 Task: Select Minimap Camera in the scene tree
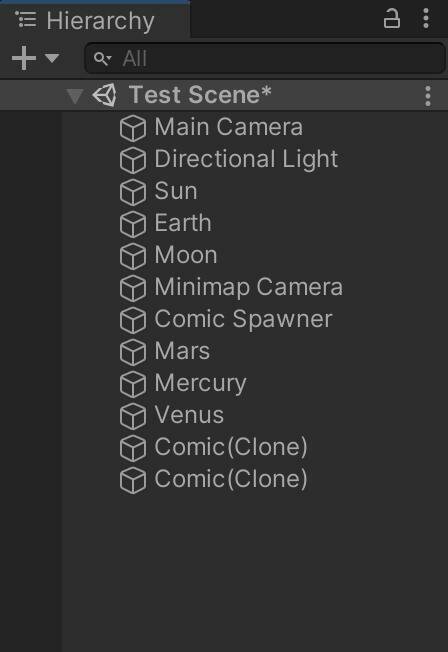click(249, 287)
